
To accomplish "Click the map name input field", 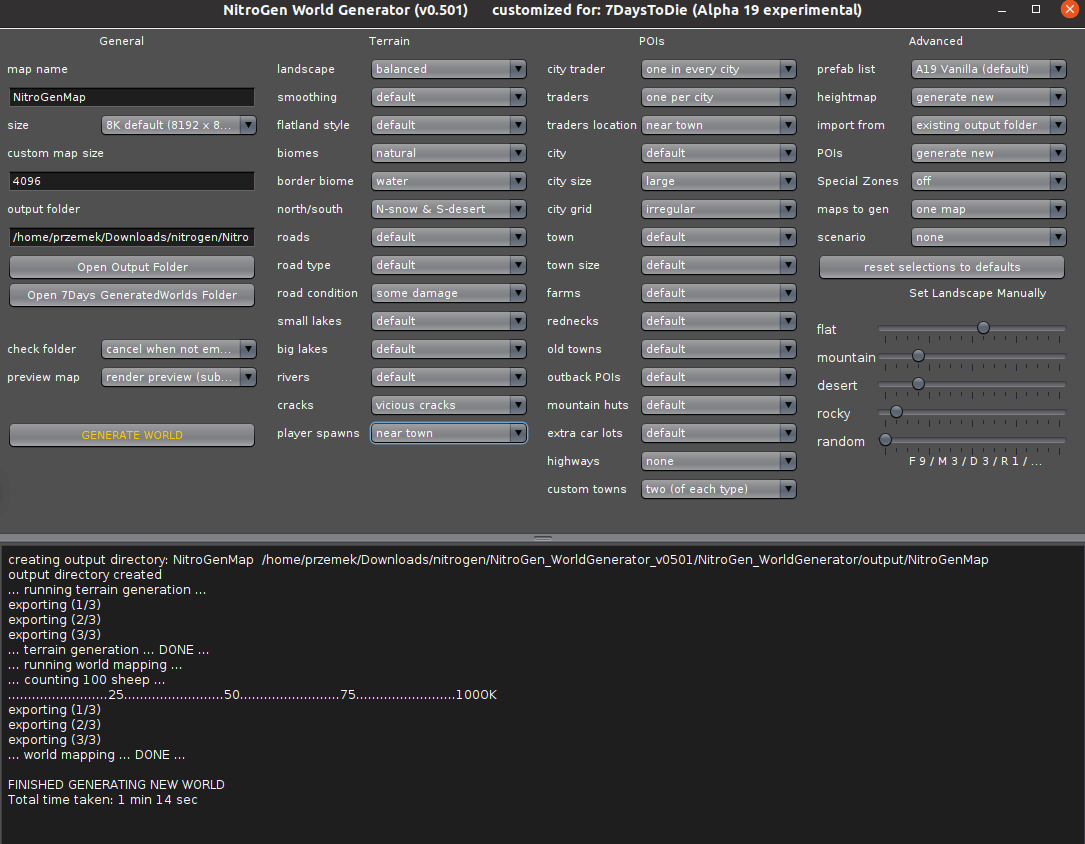I will 131,96.
